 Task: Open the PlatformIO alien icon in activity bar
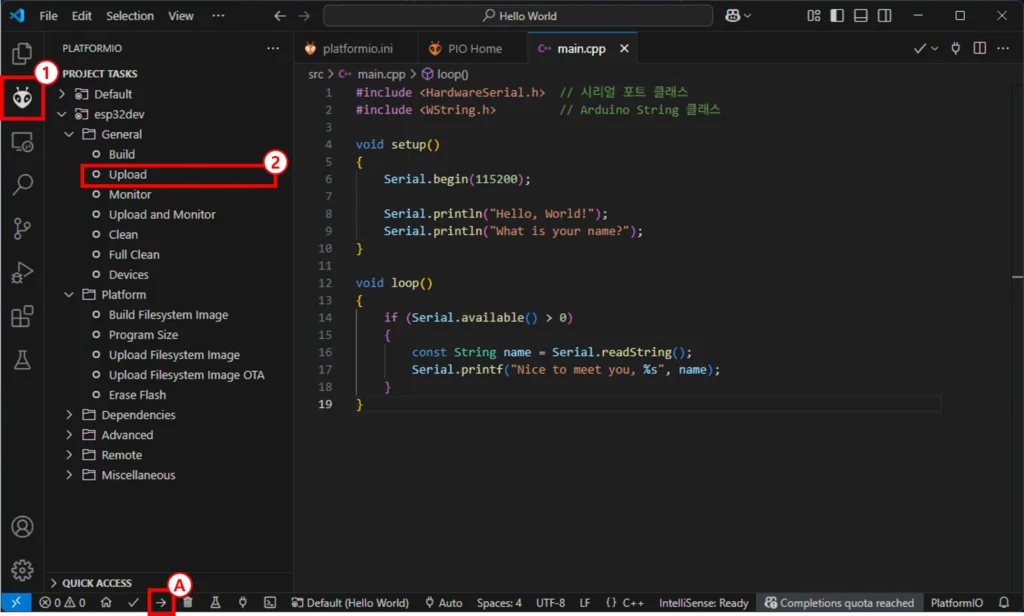click(22, 98)
